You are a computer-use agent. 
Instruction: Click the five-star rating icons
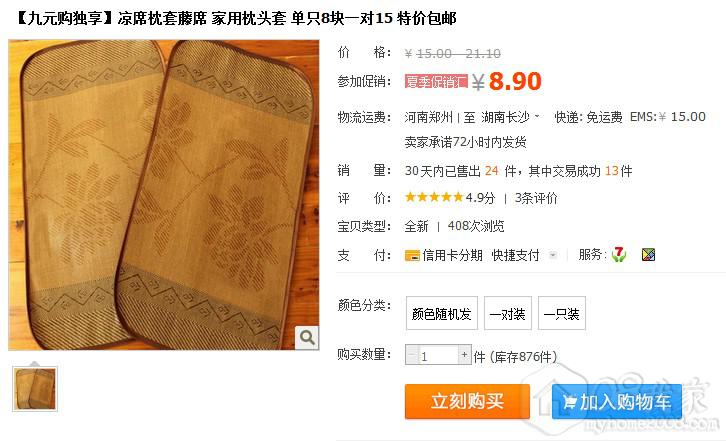coord(434,198)
